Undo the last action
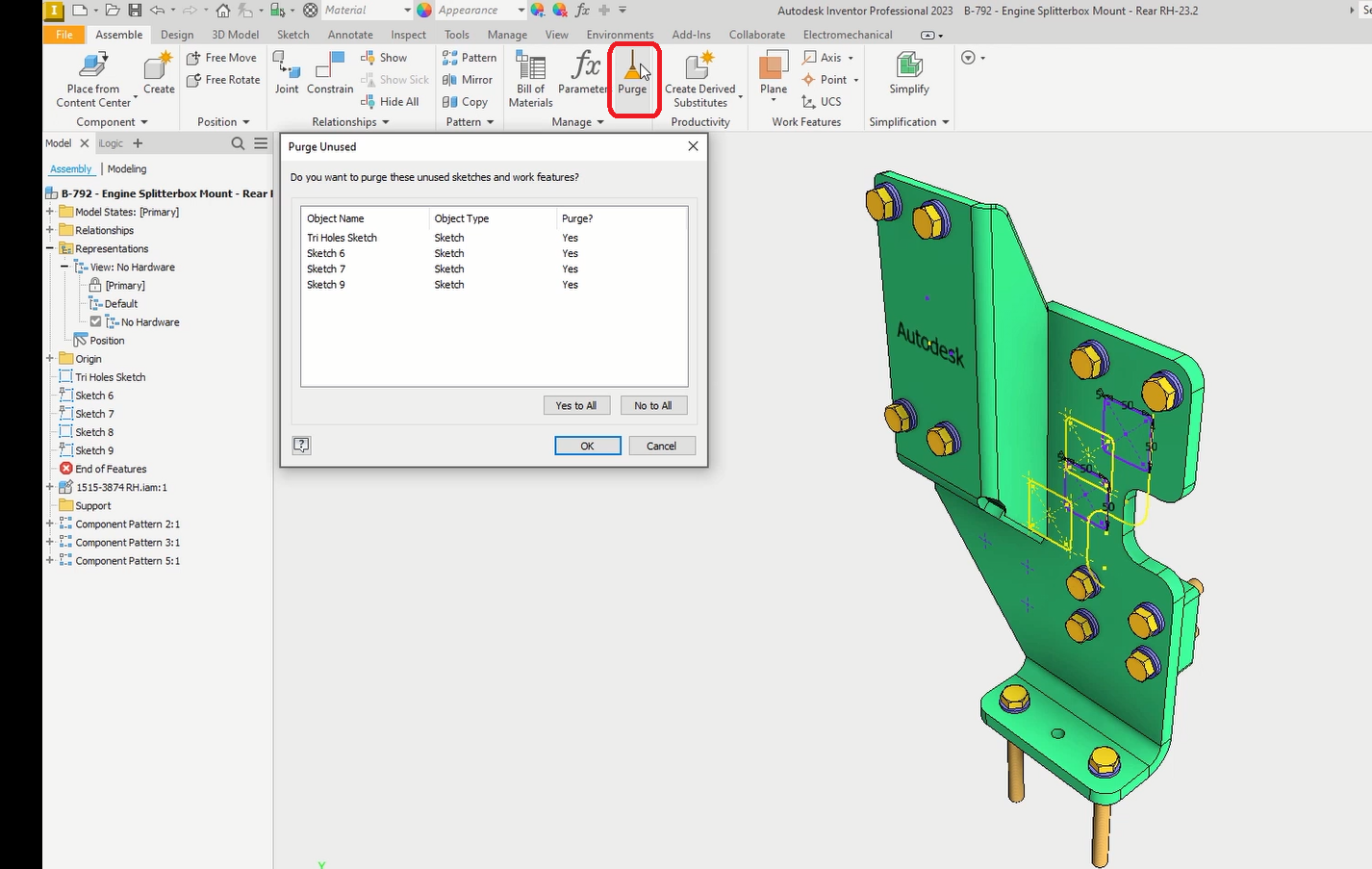 pyautogui.click(x=157, y=11)
